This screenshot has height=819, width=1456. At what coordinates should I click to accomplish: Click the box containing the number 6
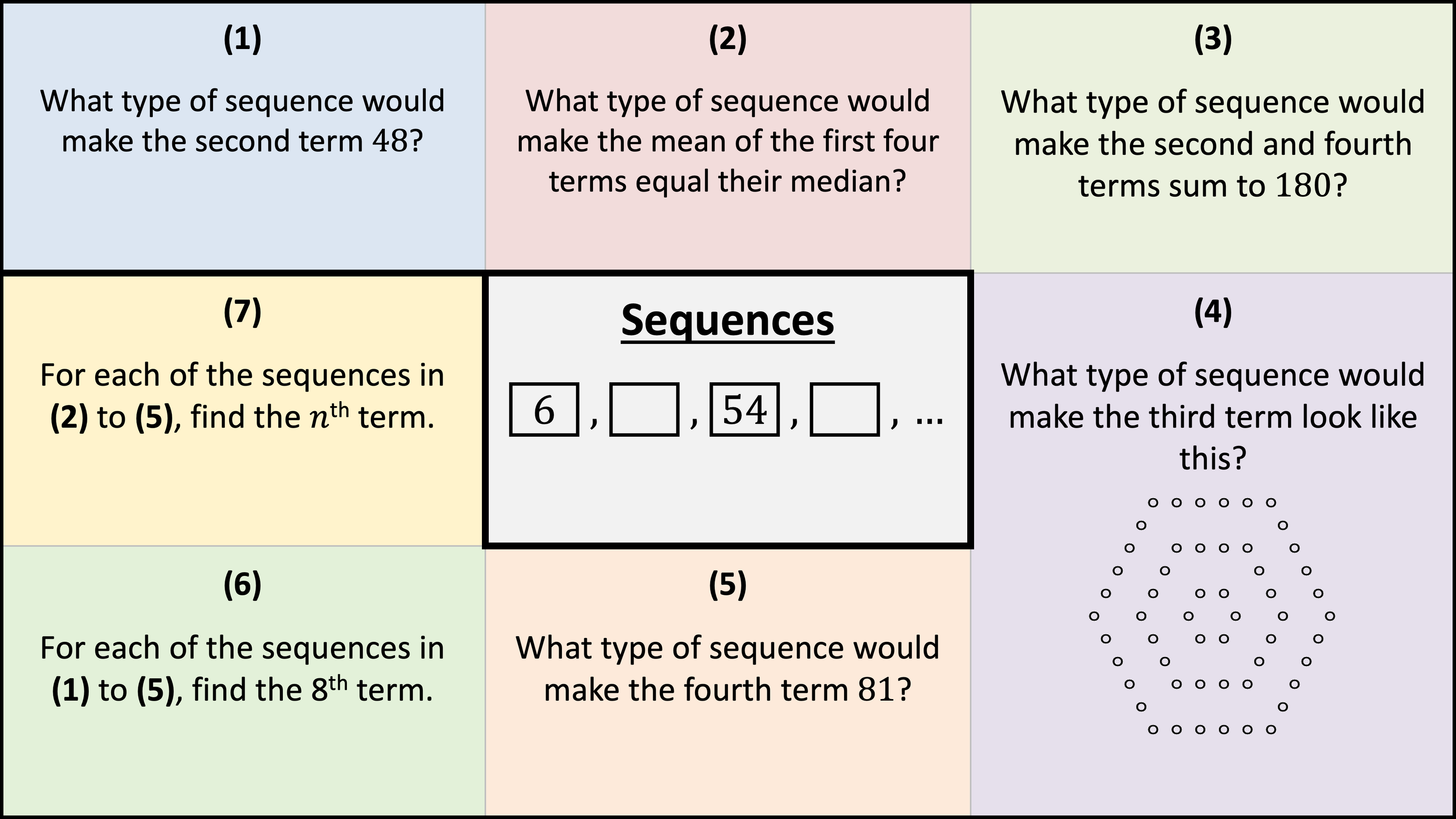tap(544, 410)
